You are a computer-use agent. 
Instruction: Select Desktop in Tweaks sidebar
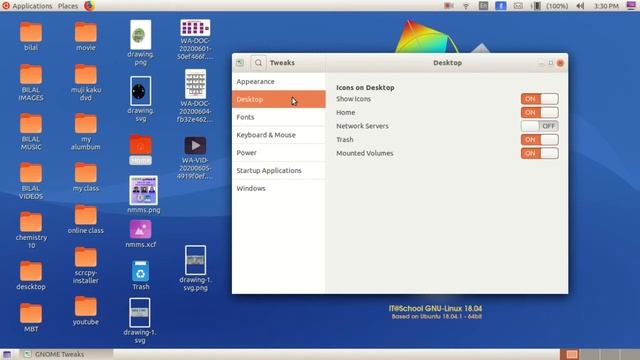[x=278, y=99]
